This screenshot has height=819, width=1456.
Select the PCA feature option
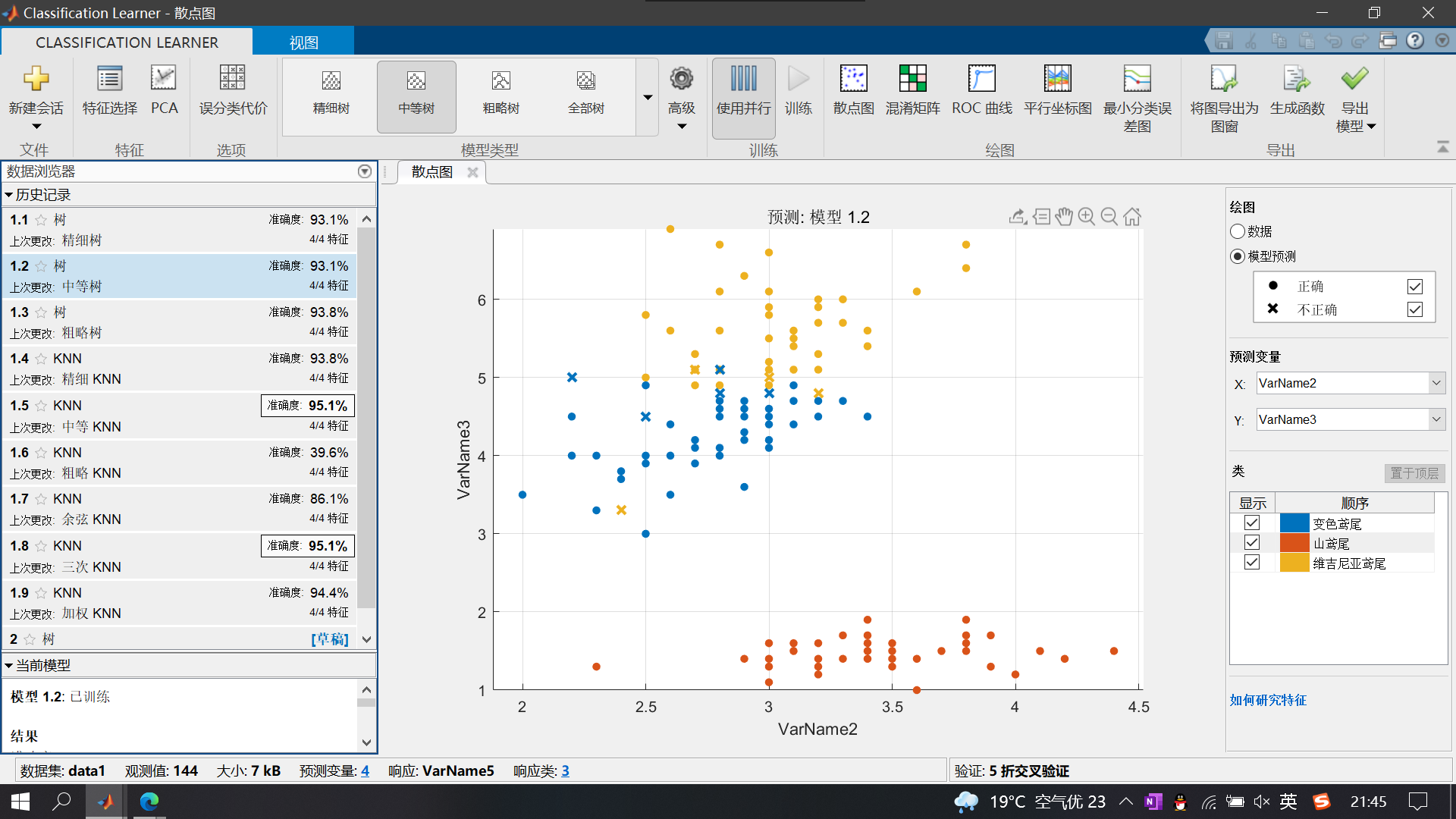(164, 91)
